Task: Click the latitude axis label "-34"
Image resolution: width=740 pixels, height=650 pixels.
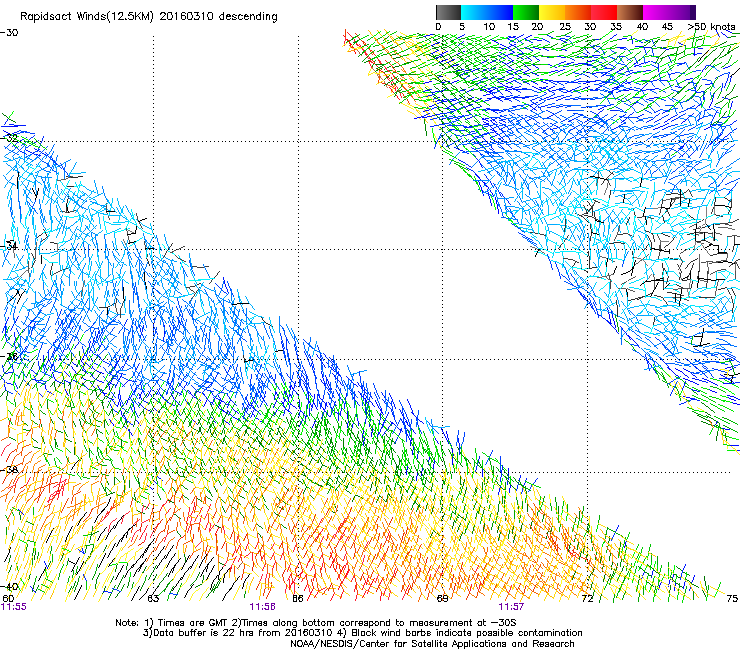Action: coord(9,246)
